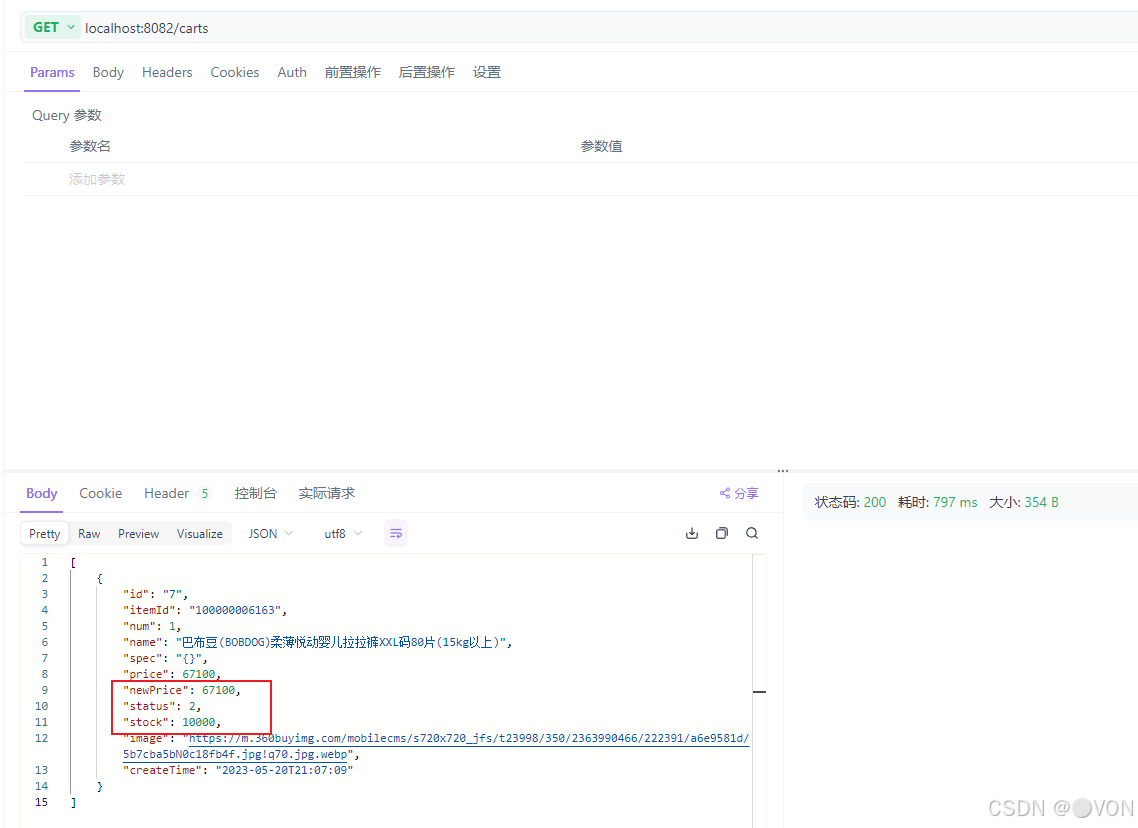
Task: Switch to the Params tab
Action: click(52, 73)
